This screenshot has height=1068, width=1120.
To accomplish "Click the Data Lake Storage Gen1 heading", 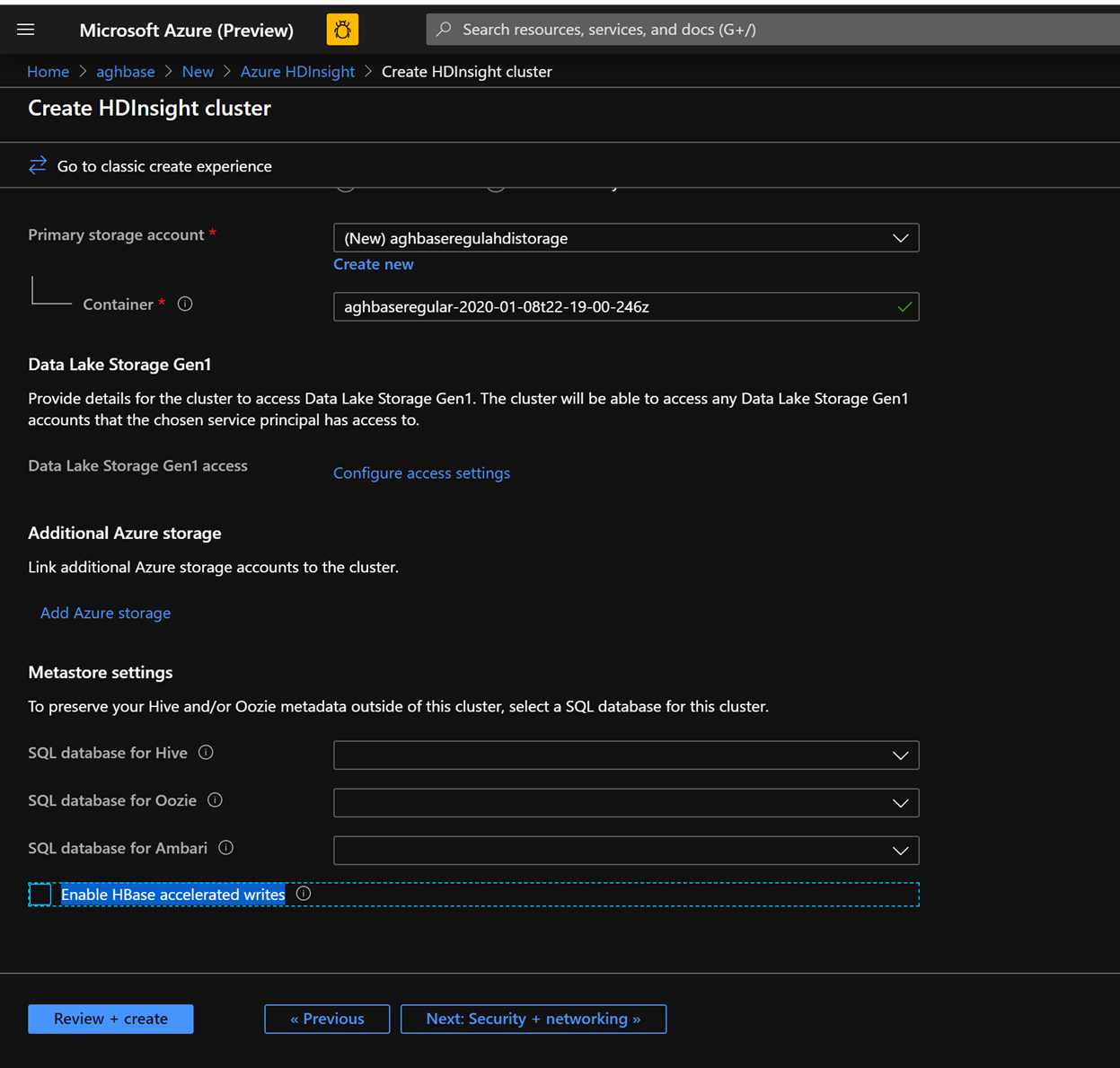I will pos(119,364).
